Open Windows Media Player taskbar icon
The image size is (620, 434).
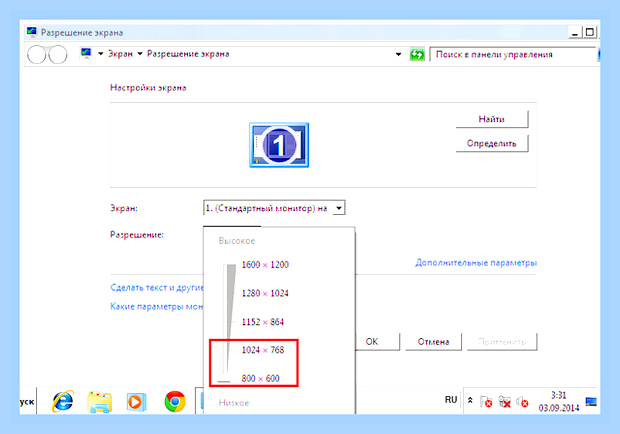click(136, 402)
